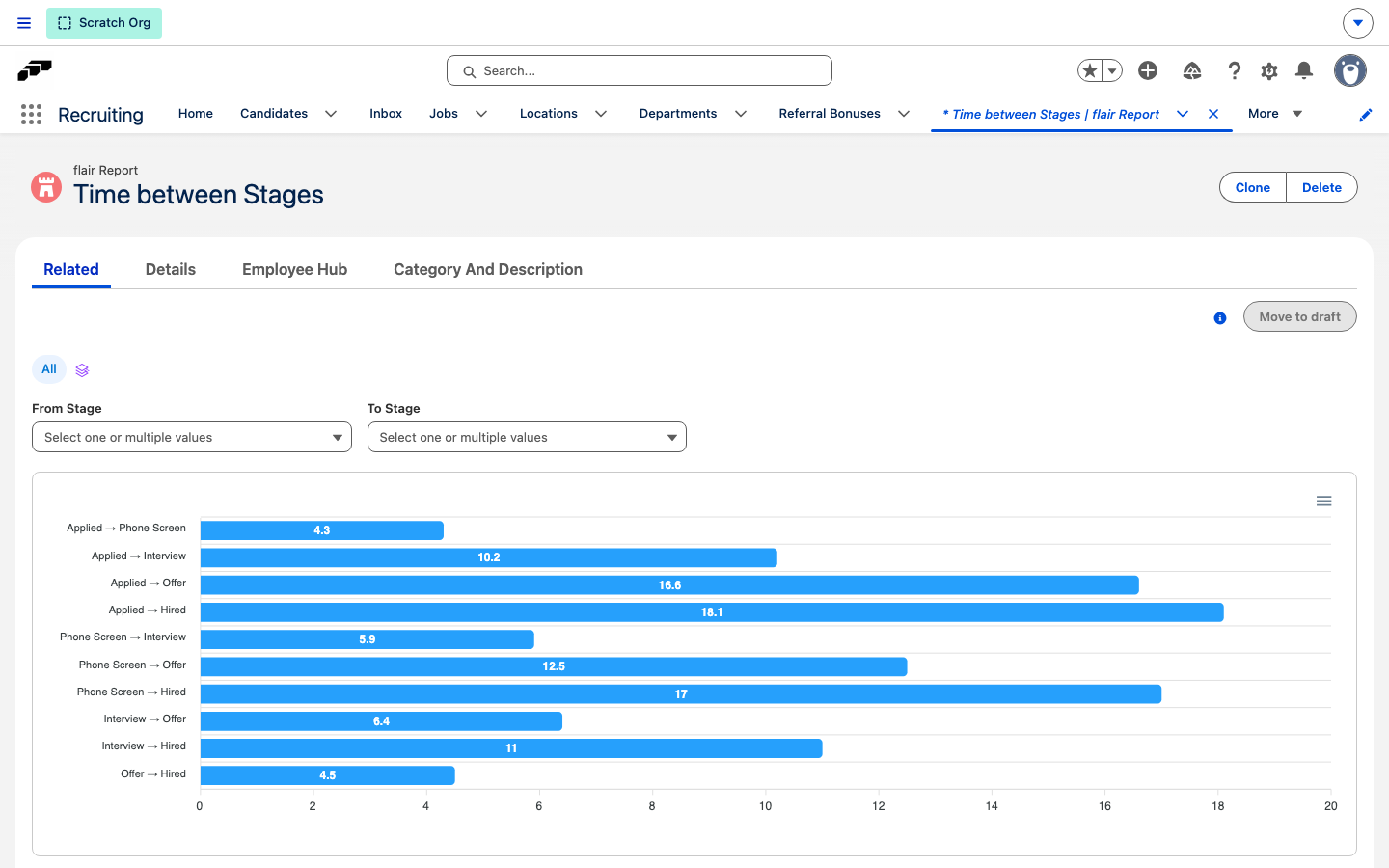Expand the Candidates menu chevron

pyautogui.click(x=331, y=114)
